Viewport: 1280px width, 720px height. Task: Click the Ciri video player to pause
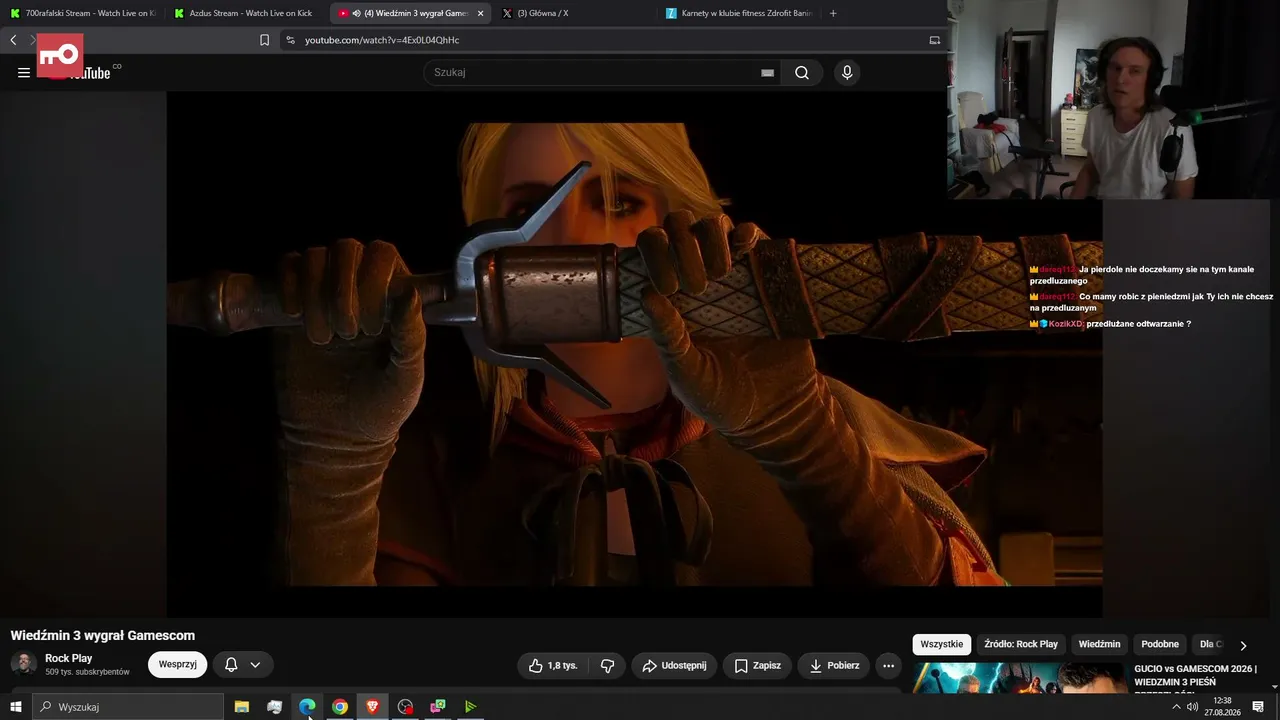tap(634, 354)
